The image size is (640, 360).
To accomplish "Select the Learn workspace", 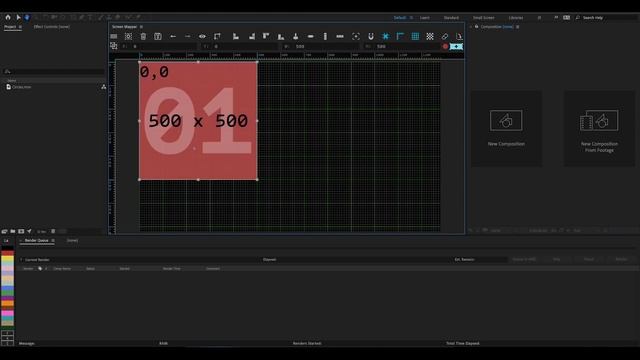I will [x=425, y=18].
